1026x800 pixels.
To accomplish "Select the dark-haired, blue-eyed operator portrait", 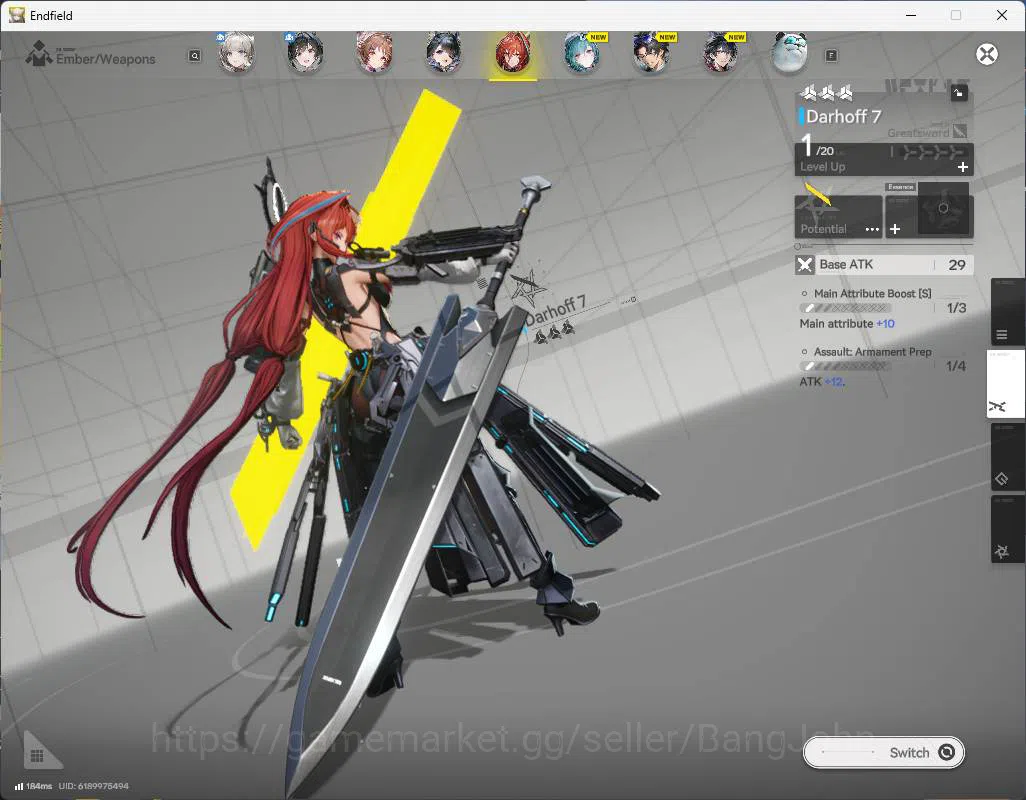I will point(444,53).
